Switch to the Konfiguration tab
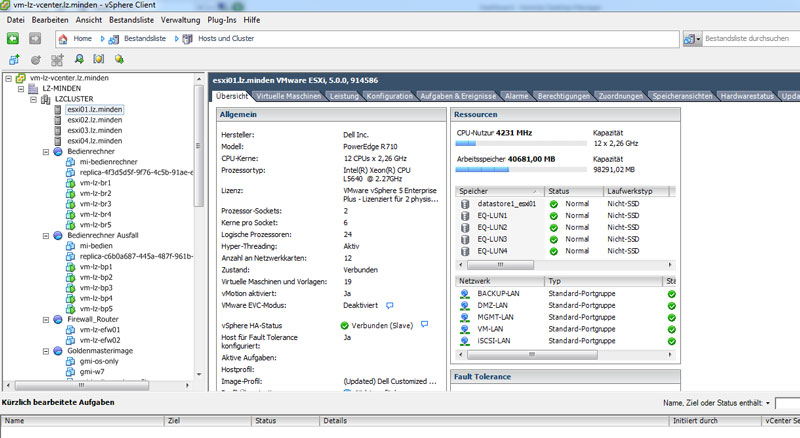The image size is (800, 438). (389, 96)
